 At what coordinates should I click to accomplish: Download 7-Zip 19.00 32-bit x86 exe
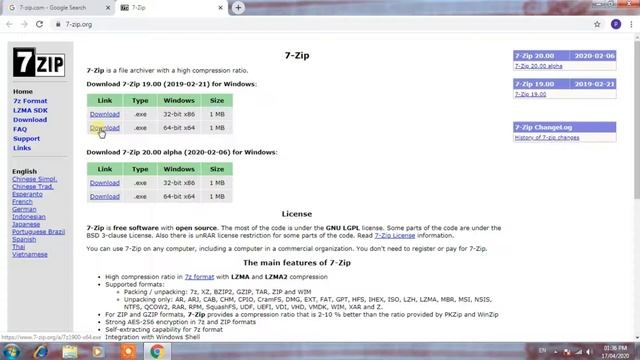tap(104, 114)
